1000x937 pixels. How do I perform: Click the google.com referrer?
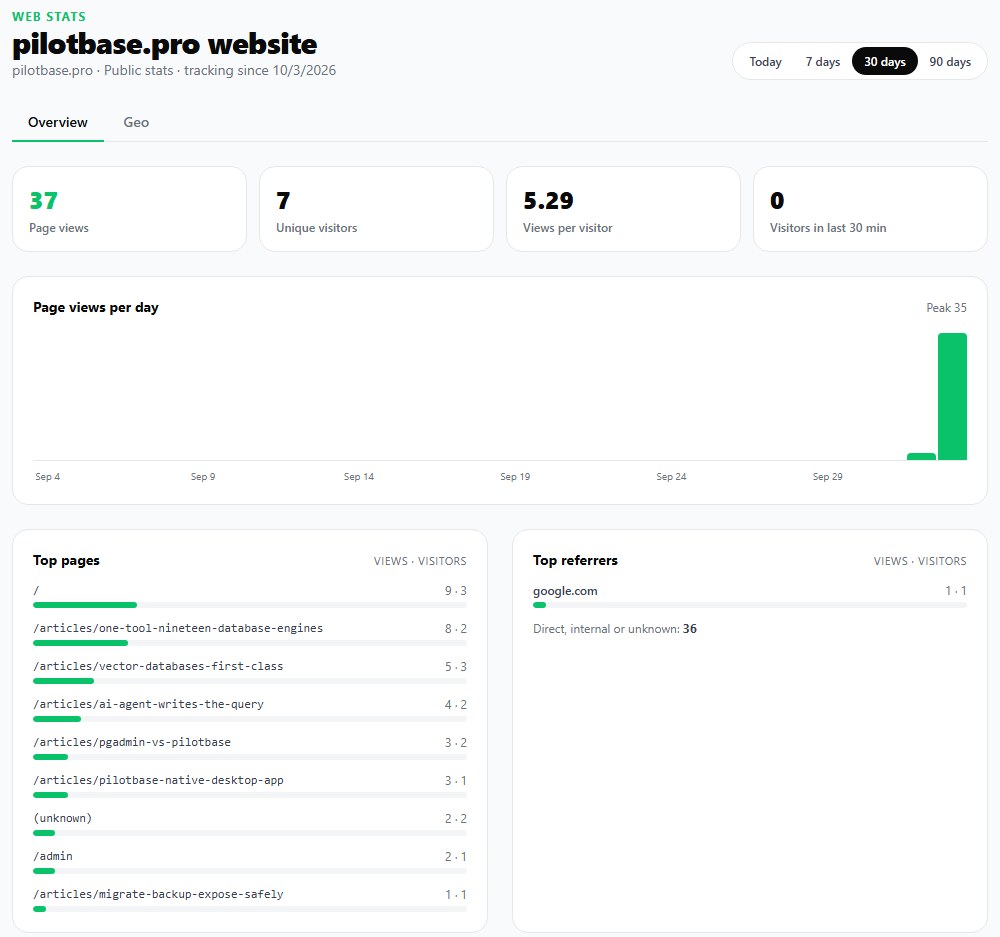[x=565, y=591]
